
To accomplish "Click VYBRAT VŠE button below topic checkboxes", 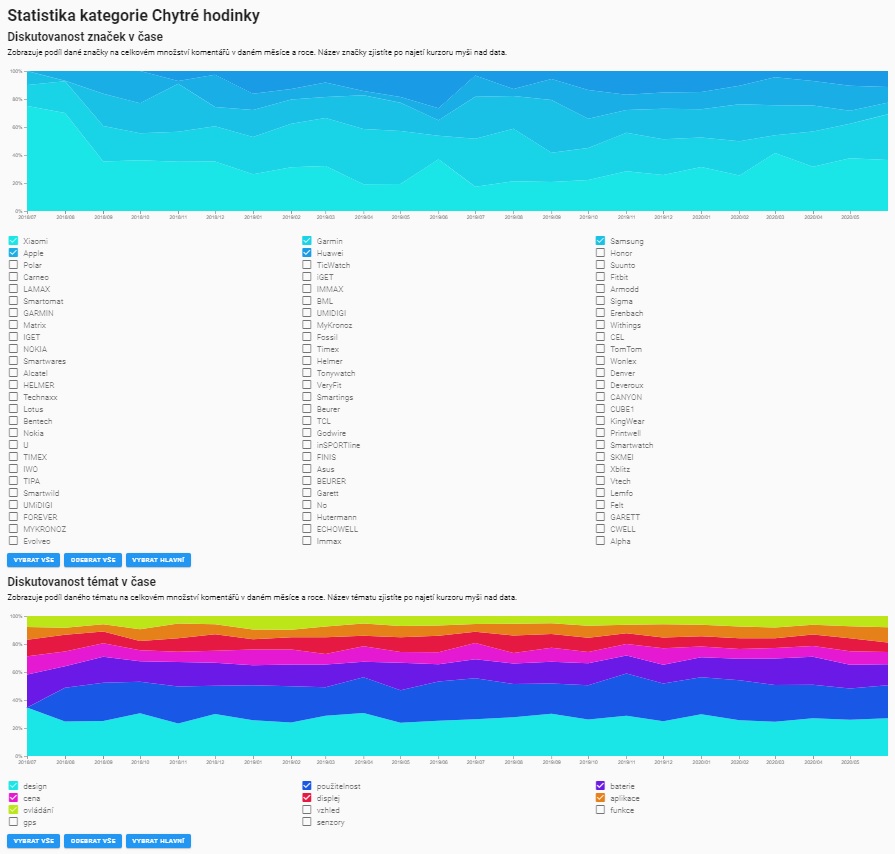I will click(x=34, y=841).
